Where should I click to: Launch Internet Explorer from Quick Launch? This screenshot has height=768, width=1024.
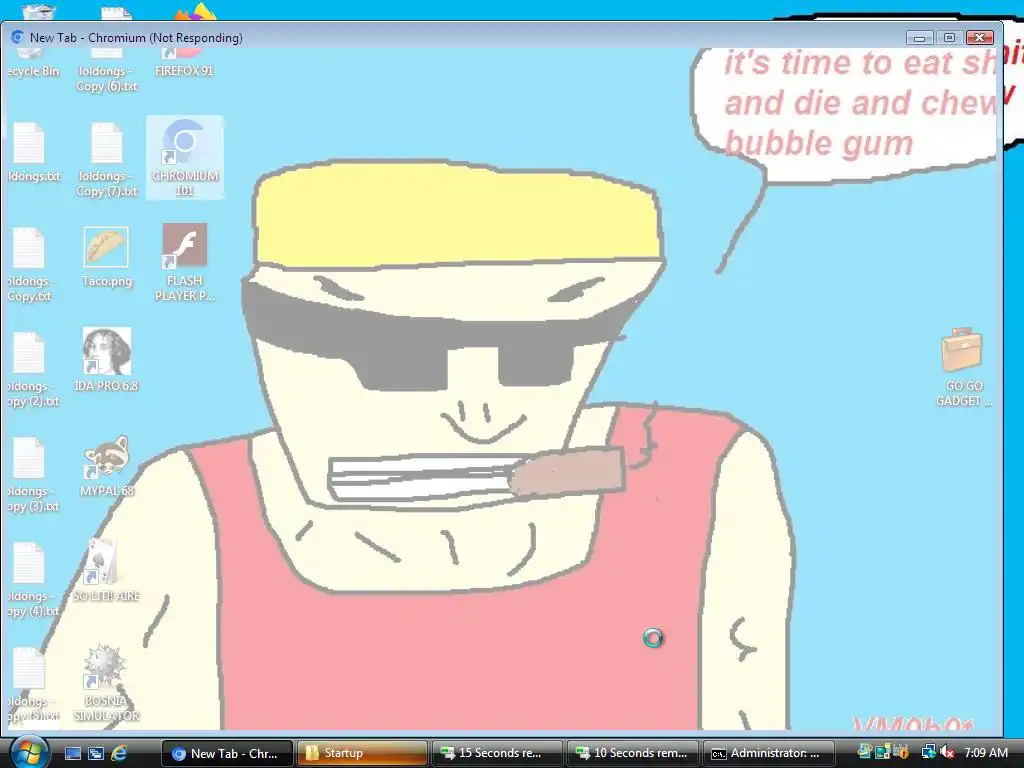pyautogui.click(x=120, y=753)
